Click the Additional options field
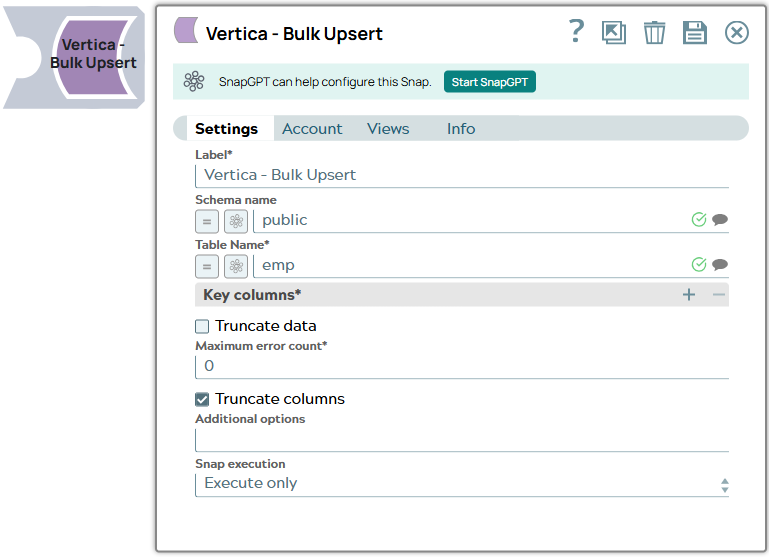The height and width of the screenshot is (557, 769). (x=461, y=440)
